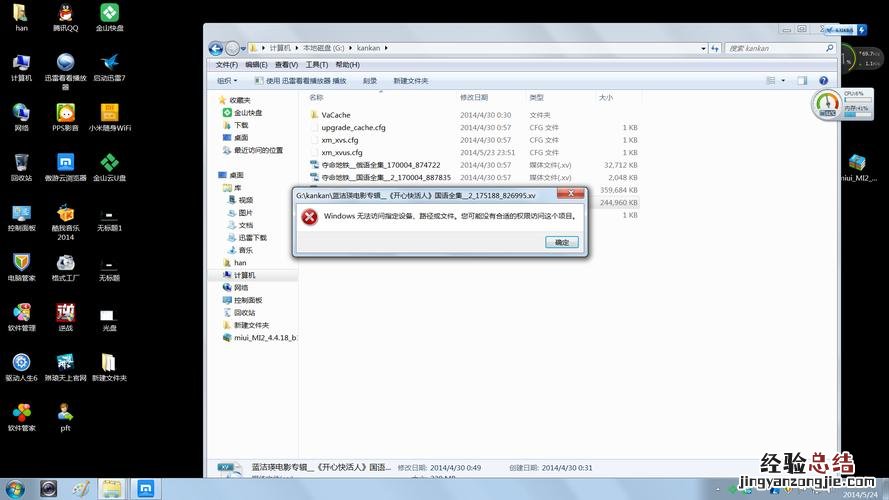
Task: Select the 软件管理 desktop icon
Action: [x=22, y=317]
